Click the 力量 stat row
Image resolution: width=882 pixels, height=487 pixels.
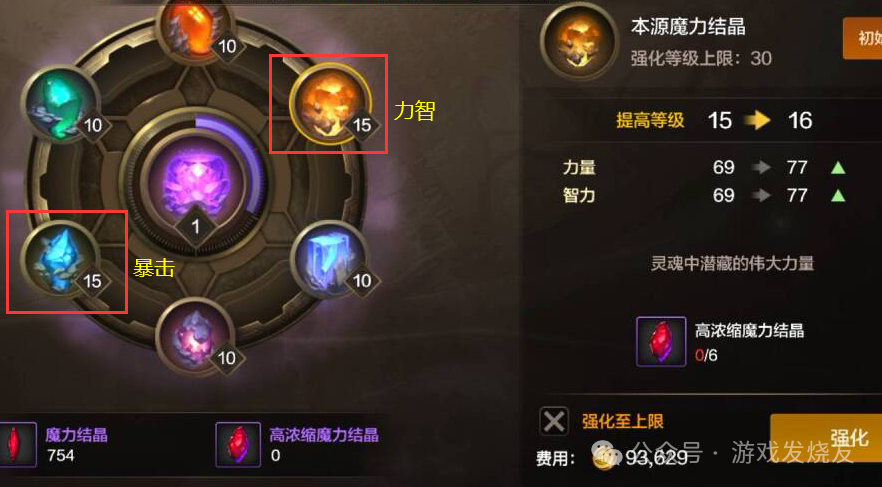click(703, 167)
